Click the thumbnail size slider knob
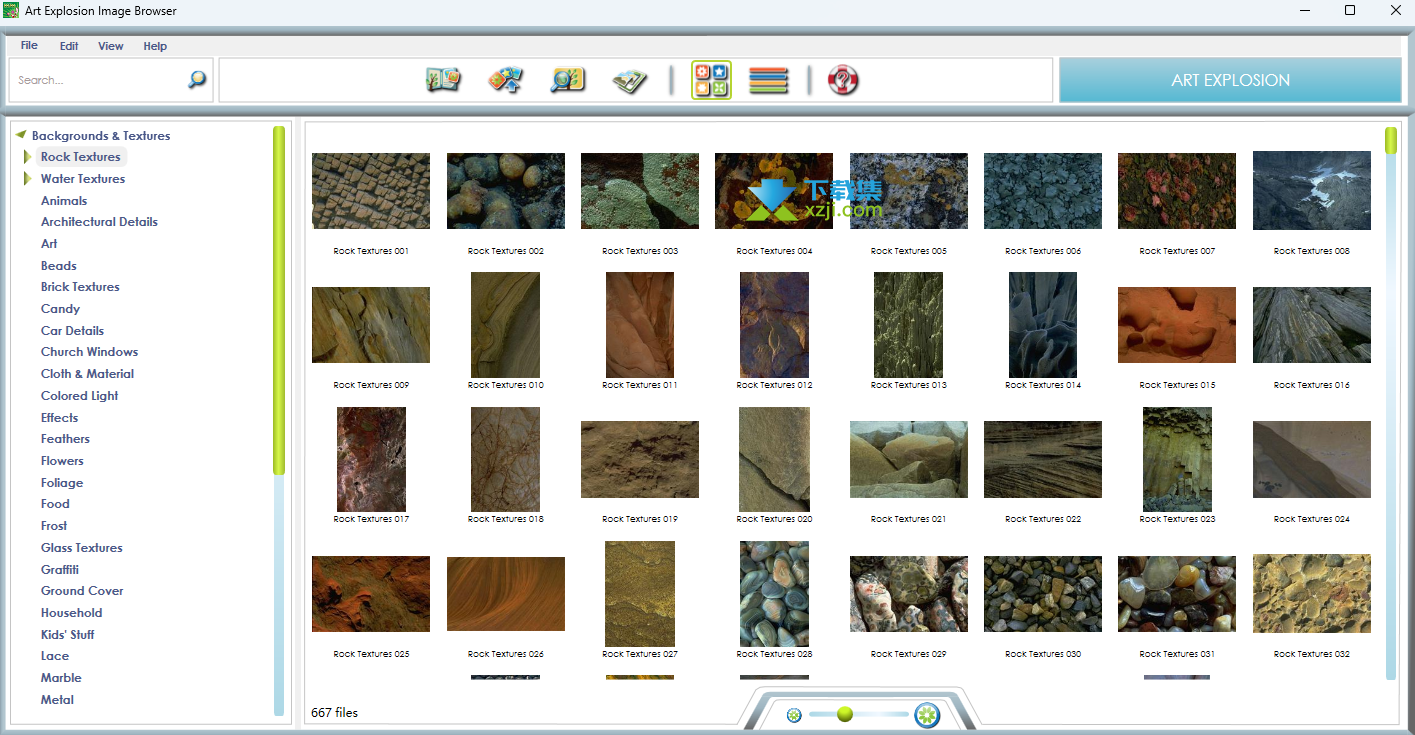This screenshot has height=735, width=1415. [x=845, y=714]
